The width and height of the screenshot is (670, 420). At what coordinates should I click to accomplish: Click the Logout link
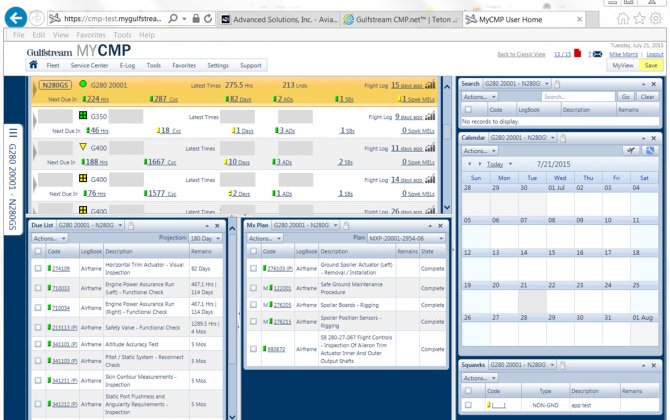click(655, 54)
